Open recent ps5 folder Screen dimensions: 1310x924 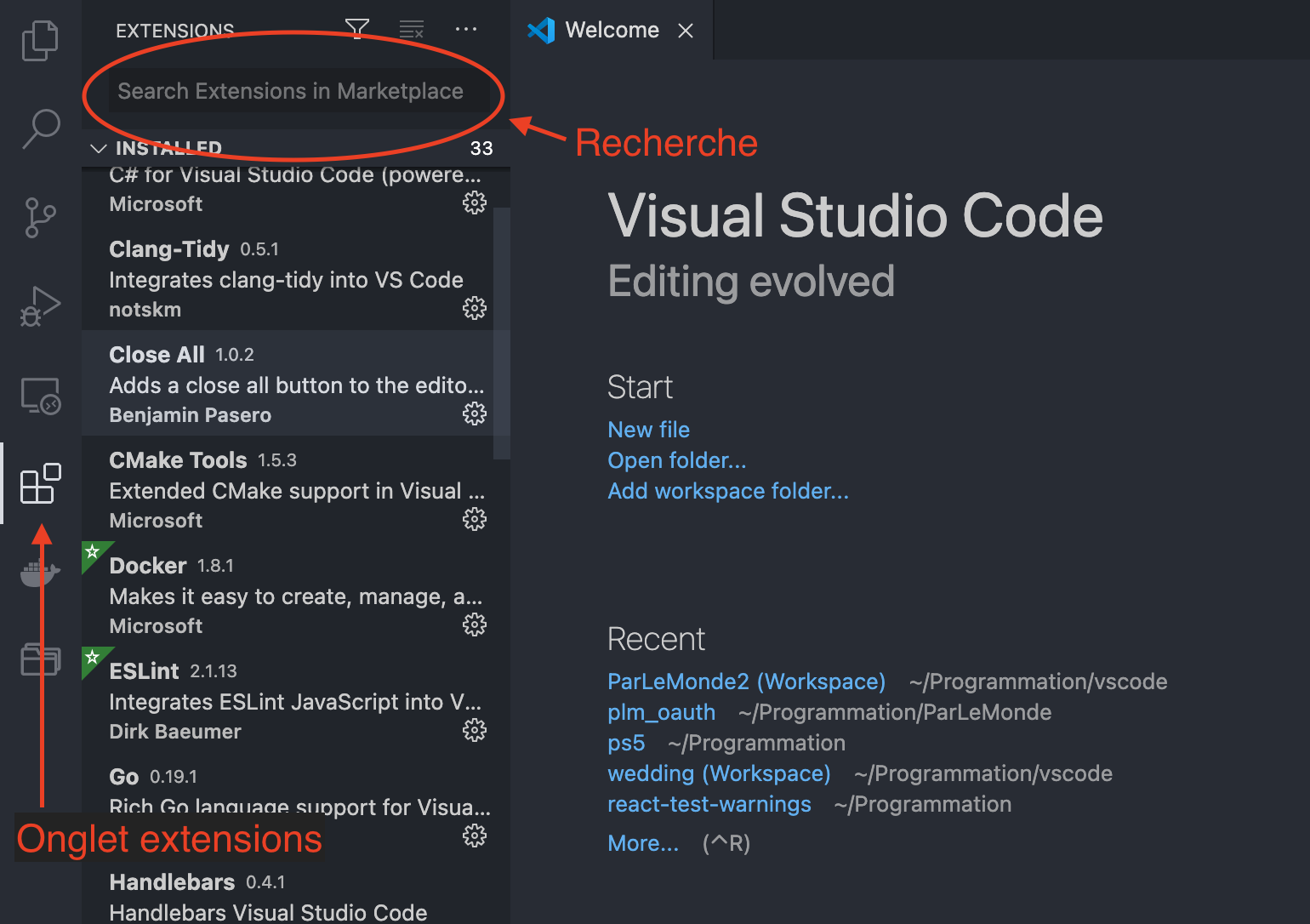coord(626,743)
